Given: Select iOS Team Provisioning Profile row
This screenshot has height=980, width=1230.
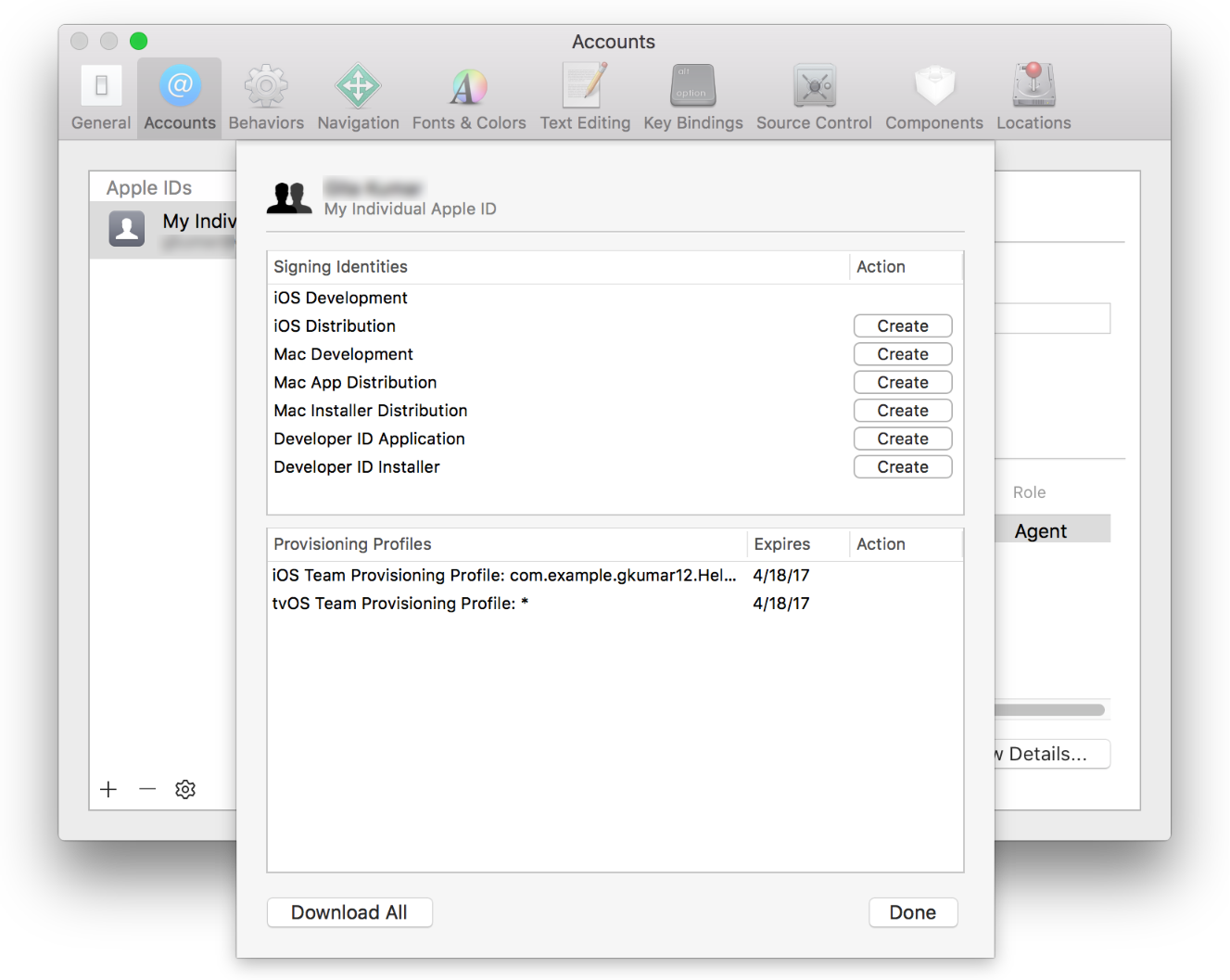Looking at the screenshot, I should point(615,575).
